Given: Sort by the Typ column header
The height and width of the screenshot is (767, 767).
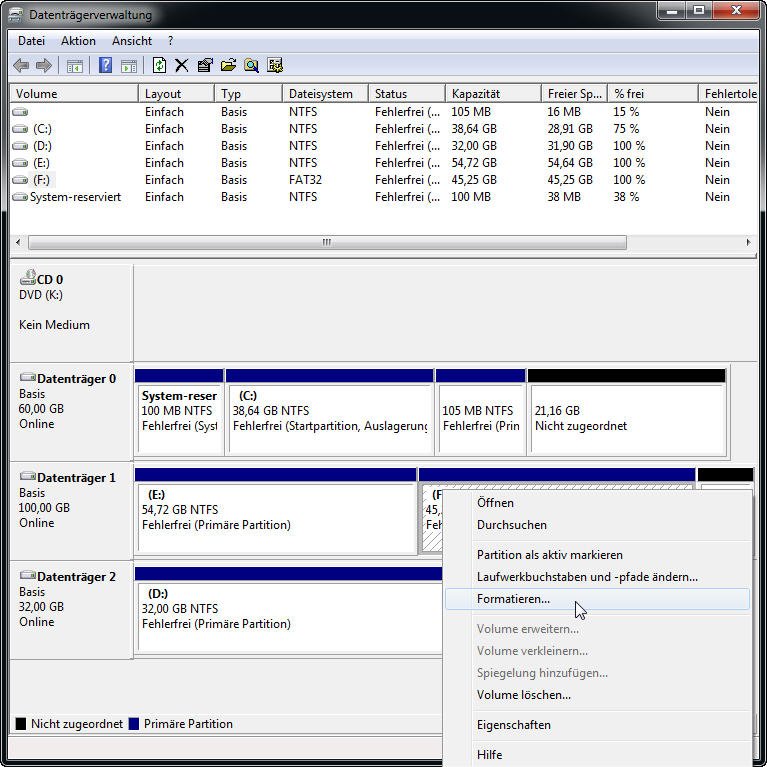Looking at the screenshot, I should (248, 93).
